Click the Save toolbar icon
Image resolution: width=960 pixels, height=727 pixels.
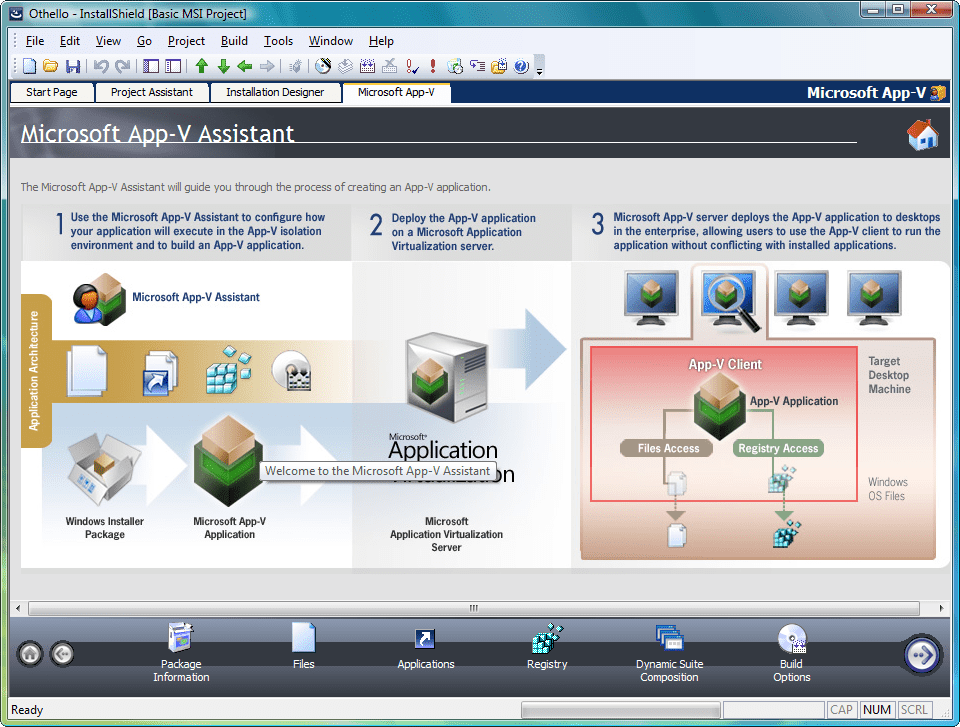pos(73,66)
